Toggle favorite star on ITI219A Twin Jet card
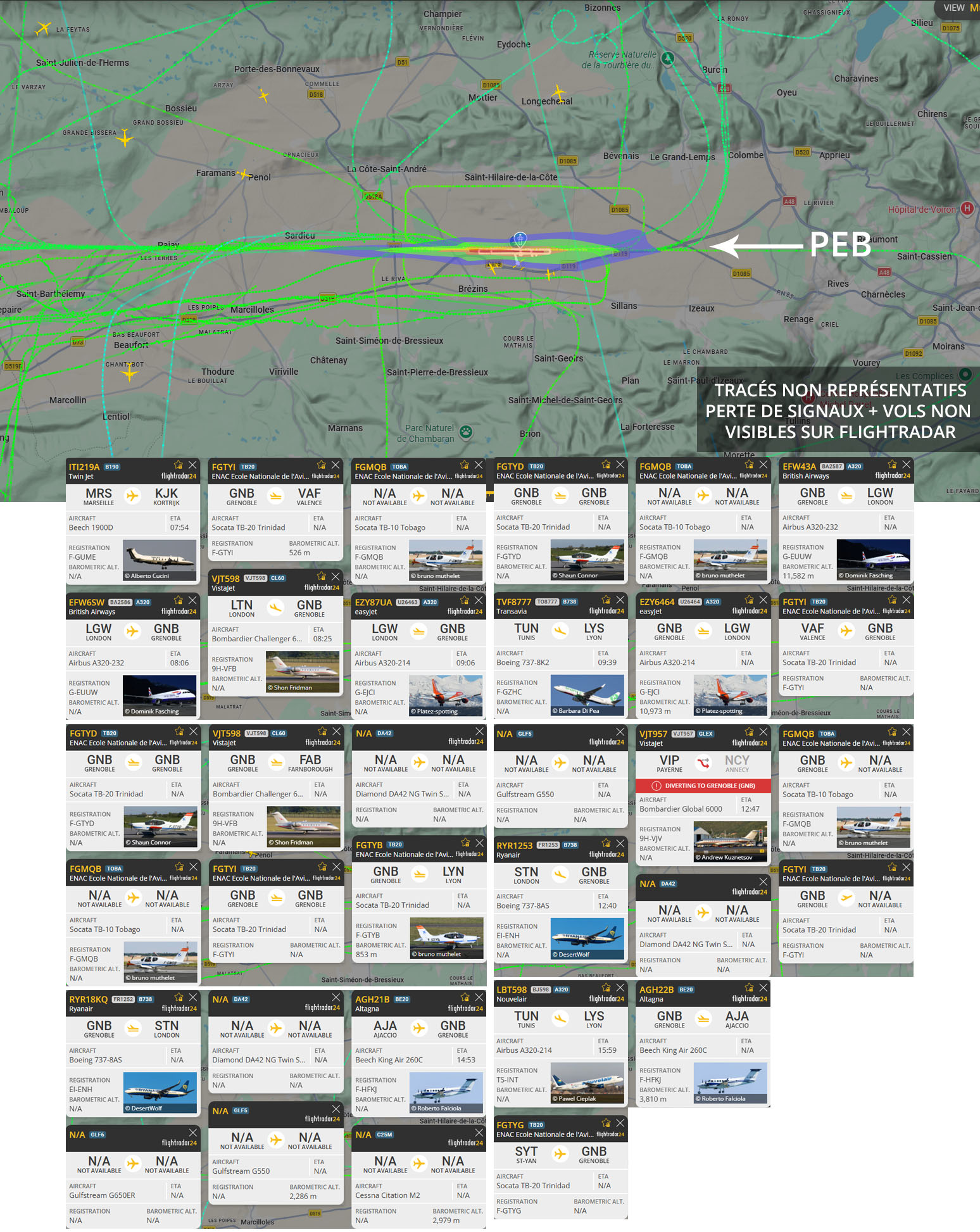 (179, 465)
